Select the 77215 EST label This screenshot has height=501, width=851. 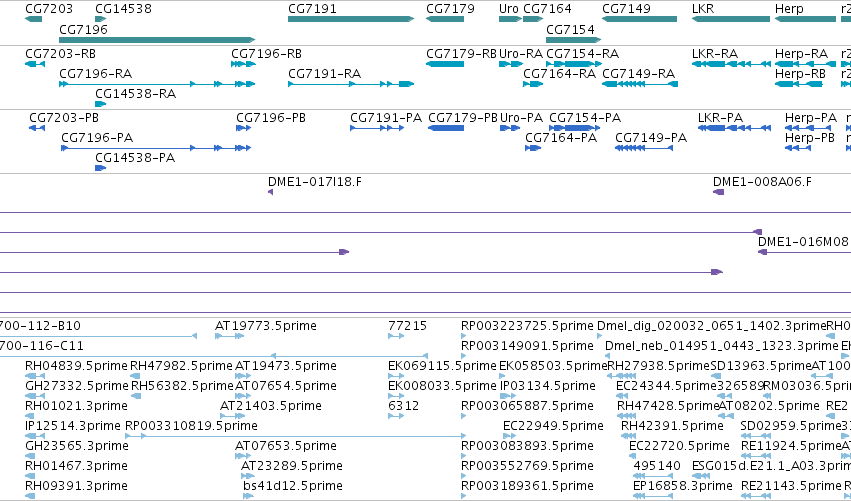pos(408,326)
